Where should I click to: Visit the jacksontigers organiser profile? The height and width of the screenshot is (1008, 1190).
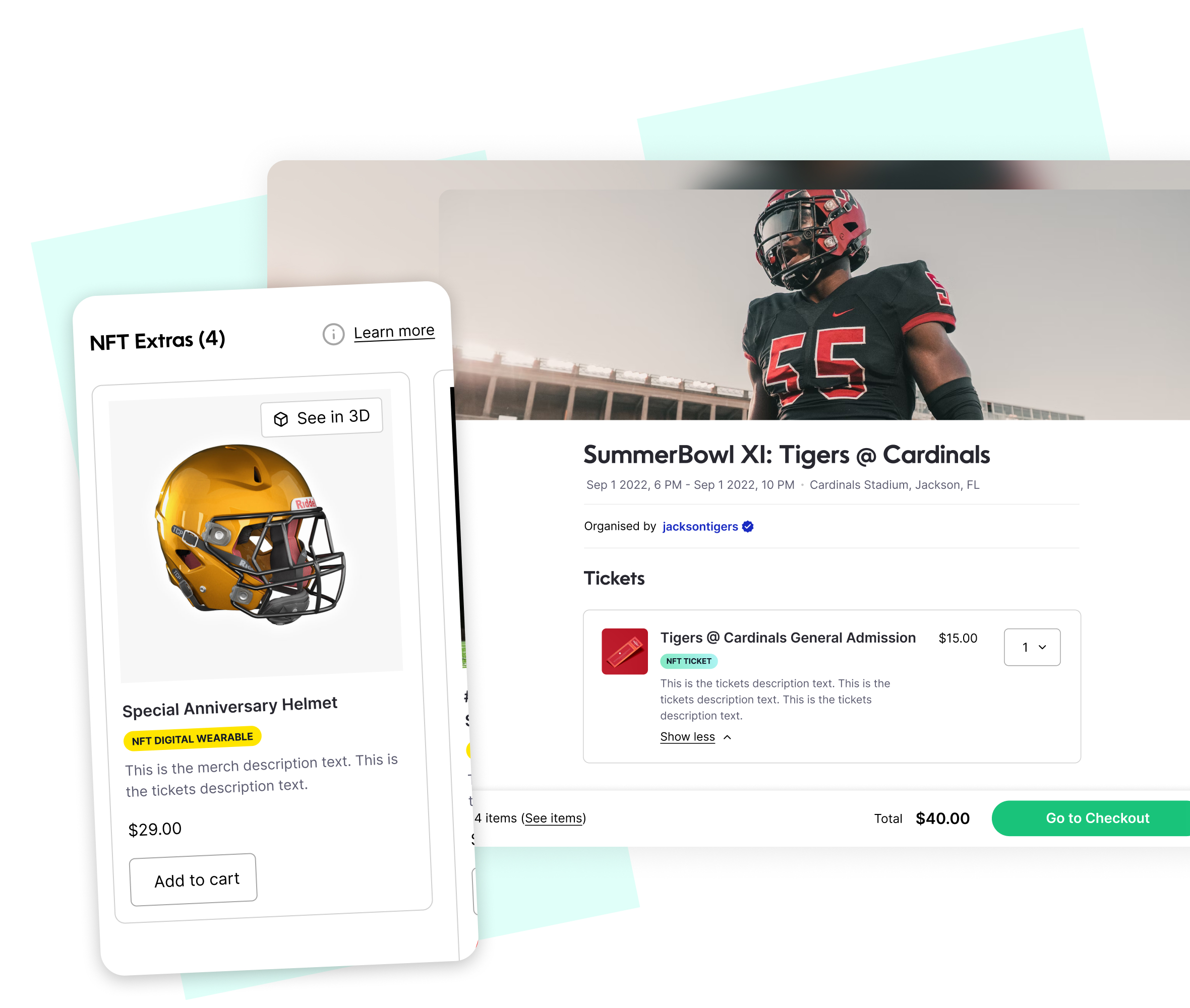699,526
